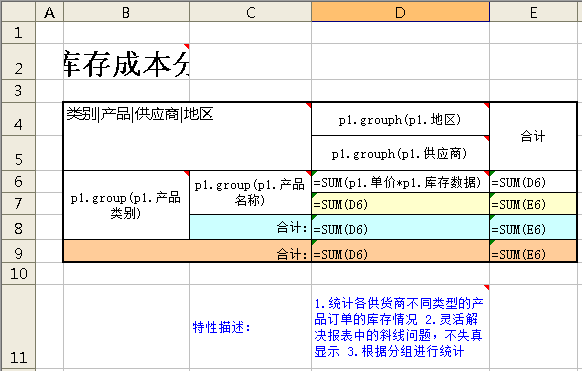Viewport: 582px width, 371px height.
Task: Select row 6 header
Action: click(18, 181)
